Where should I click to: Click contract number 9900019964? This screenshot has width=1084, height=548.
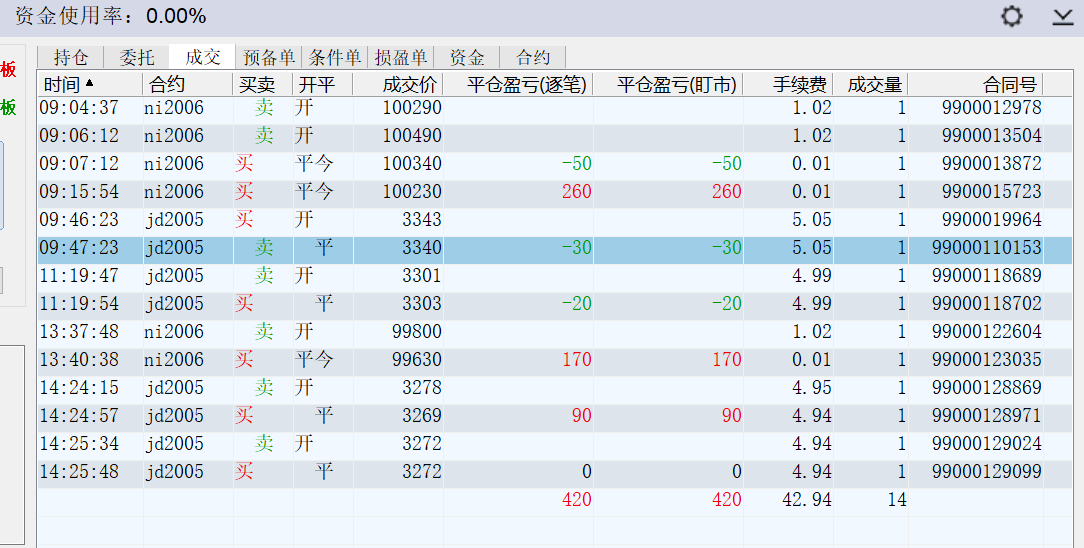[x=991, y=220]
